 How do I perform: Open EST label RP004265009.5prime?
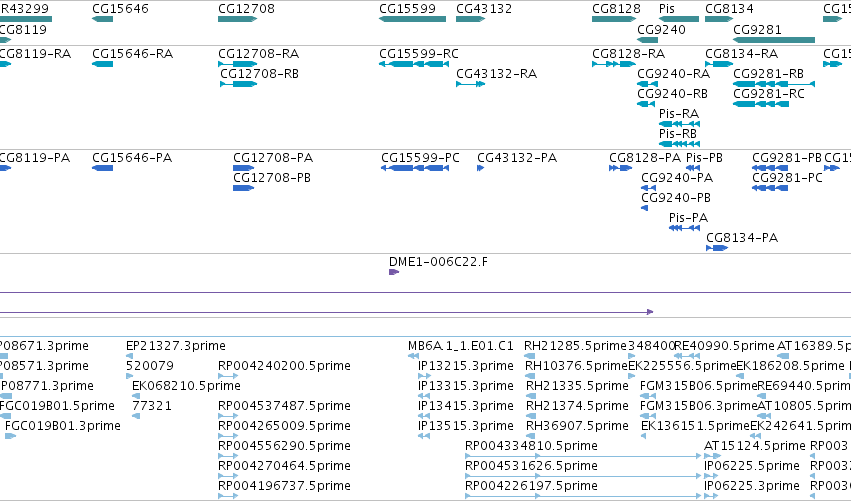(284, 426)
